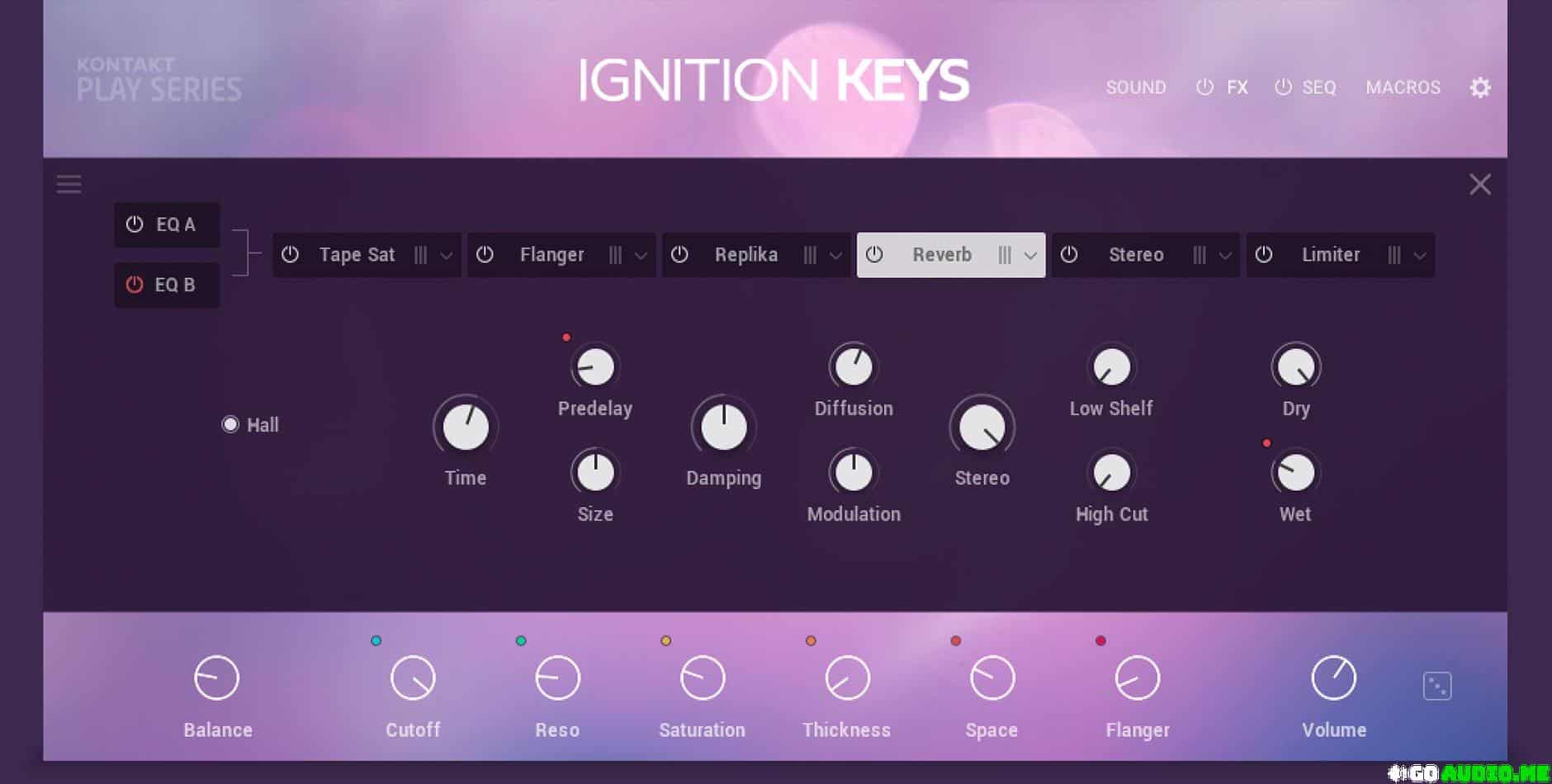Click the randomize dice icon
Image resolution: width=1552 pixels, height=784 pixels.
(x=1437, y=686)
